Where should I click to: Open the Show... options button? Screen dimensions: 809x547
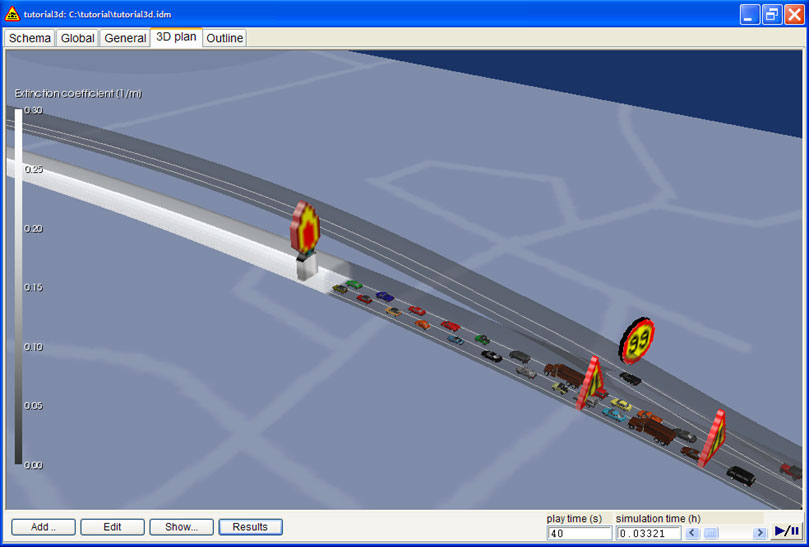click(x=181, y=527)
